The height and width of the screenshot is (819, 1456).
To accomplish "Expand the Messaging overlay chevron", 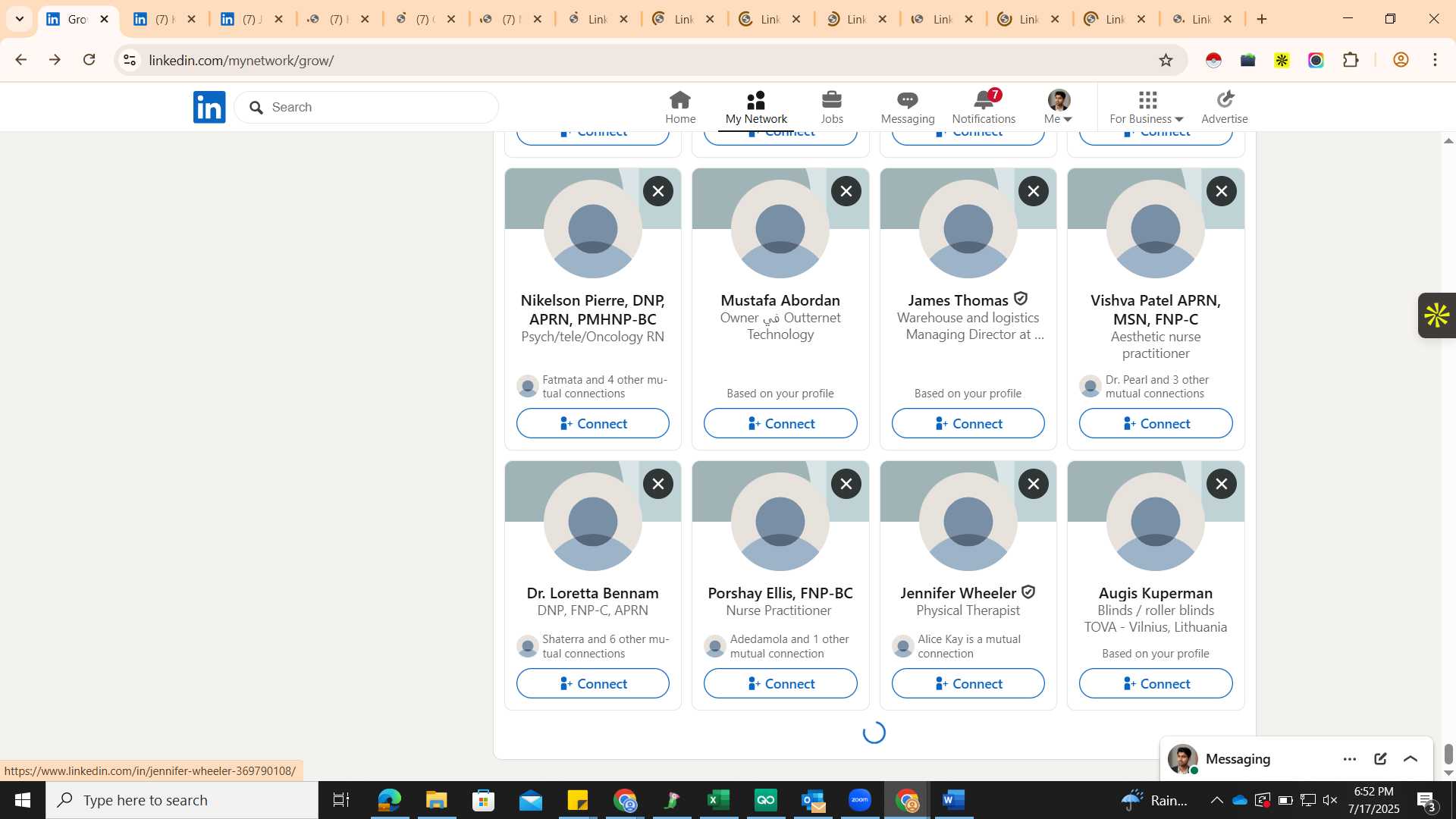I will click(x=1410, y=758).
